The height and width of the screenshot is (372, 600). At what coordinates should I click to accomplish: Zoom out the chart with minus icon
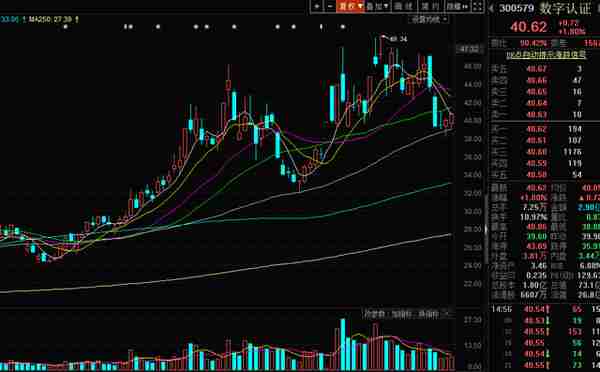pos(330,6)
